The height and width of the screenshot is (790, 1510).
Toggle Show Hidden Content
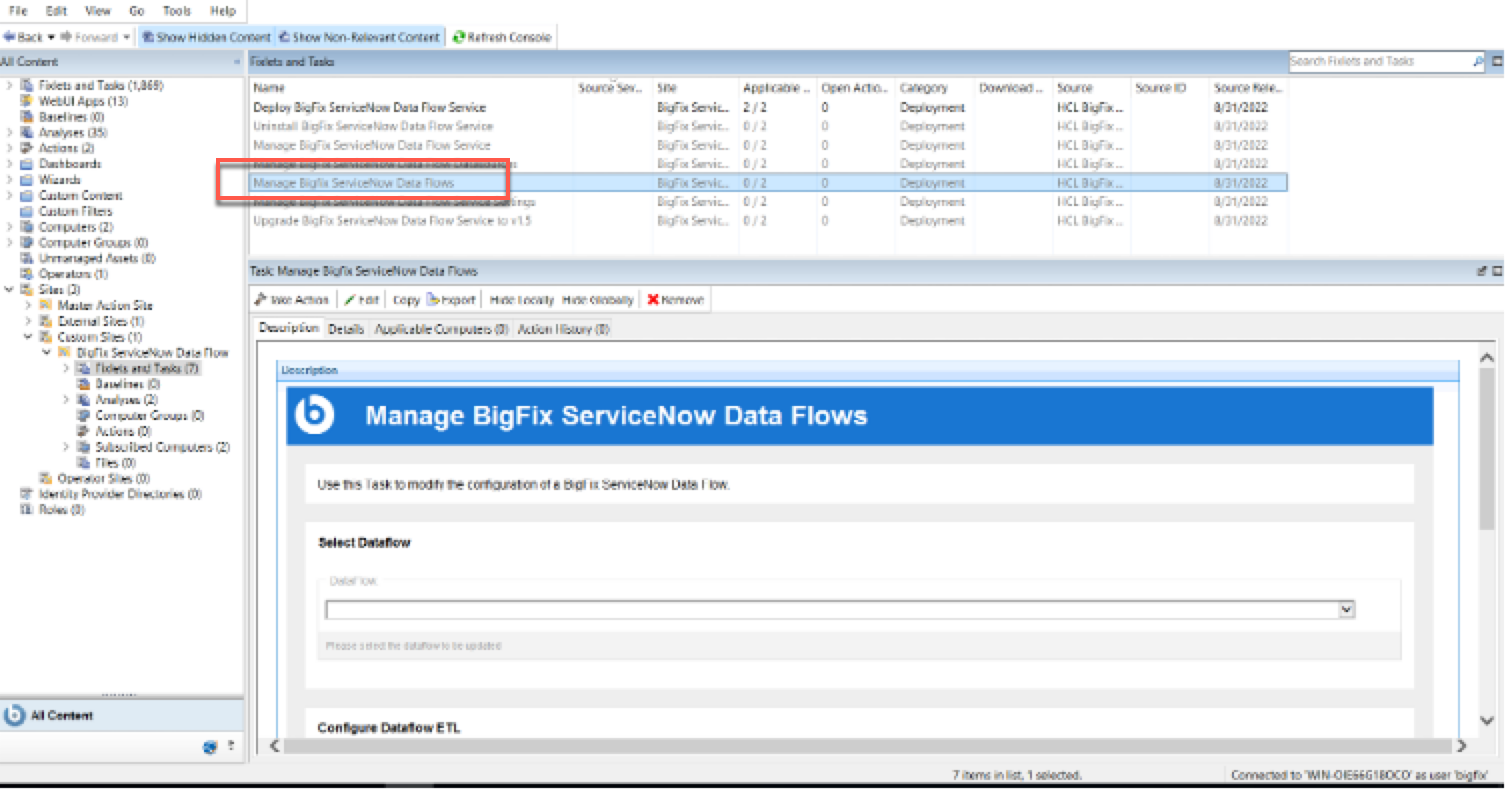(x=206, y=37)
